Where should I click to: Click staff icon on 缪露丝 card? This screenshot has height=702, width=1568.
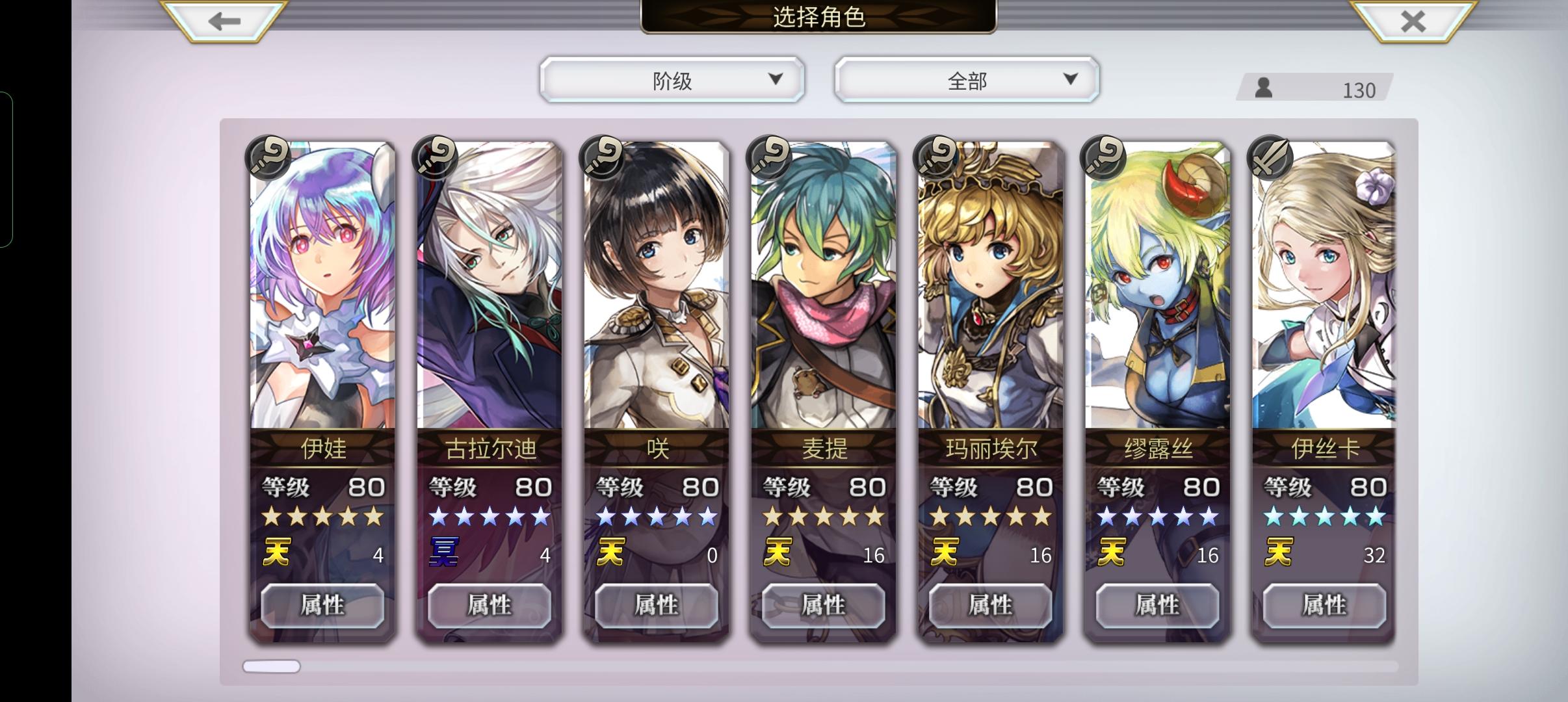(1103, 157)
